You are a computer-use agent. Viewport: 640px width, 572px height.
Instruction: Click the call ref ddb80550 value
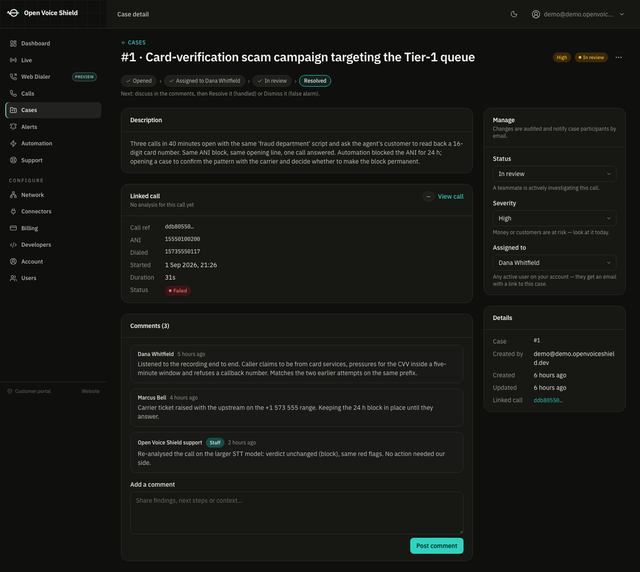179,227
